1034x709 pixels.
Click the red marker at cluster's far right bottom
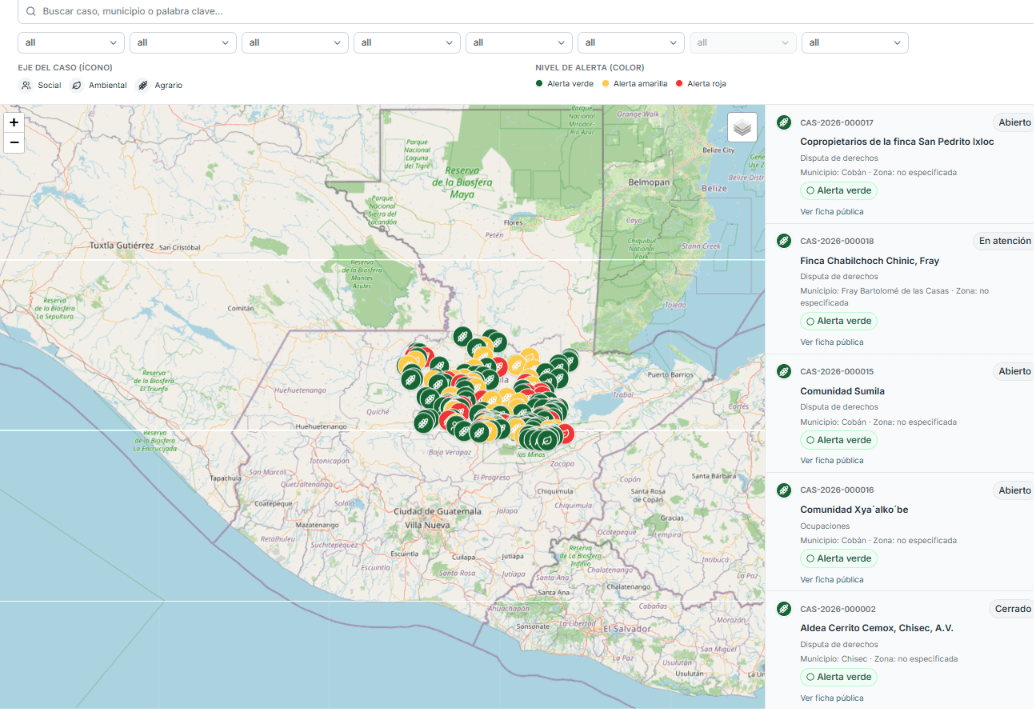point(565,433)
